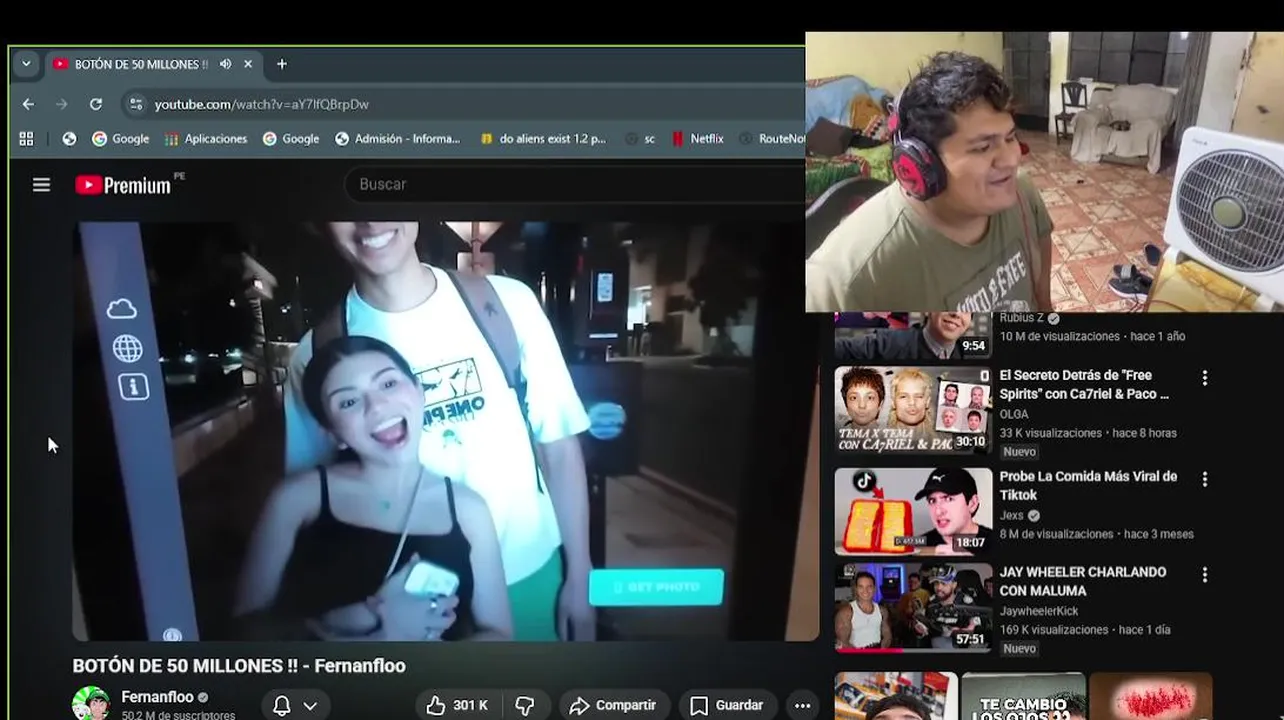Reload the YouTube page
This screenshot has width=1284, height=720.
[x=96, y=104]
